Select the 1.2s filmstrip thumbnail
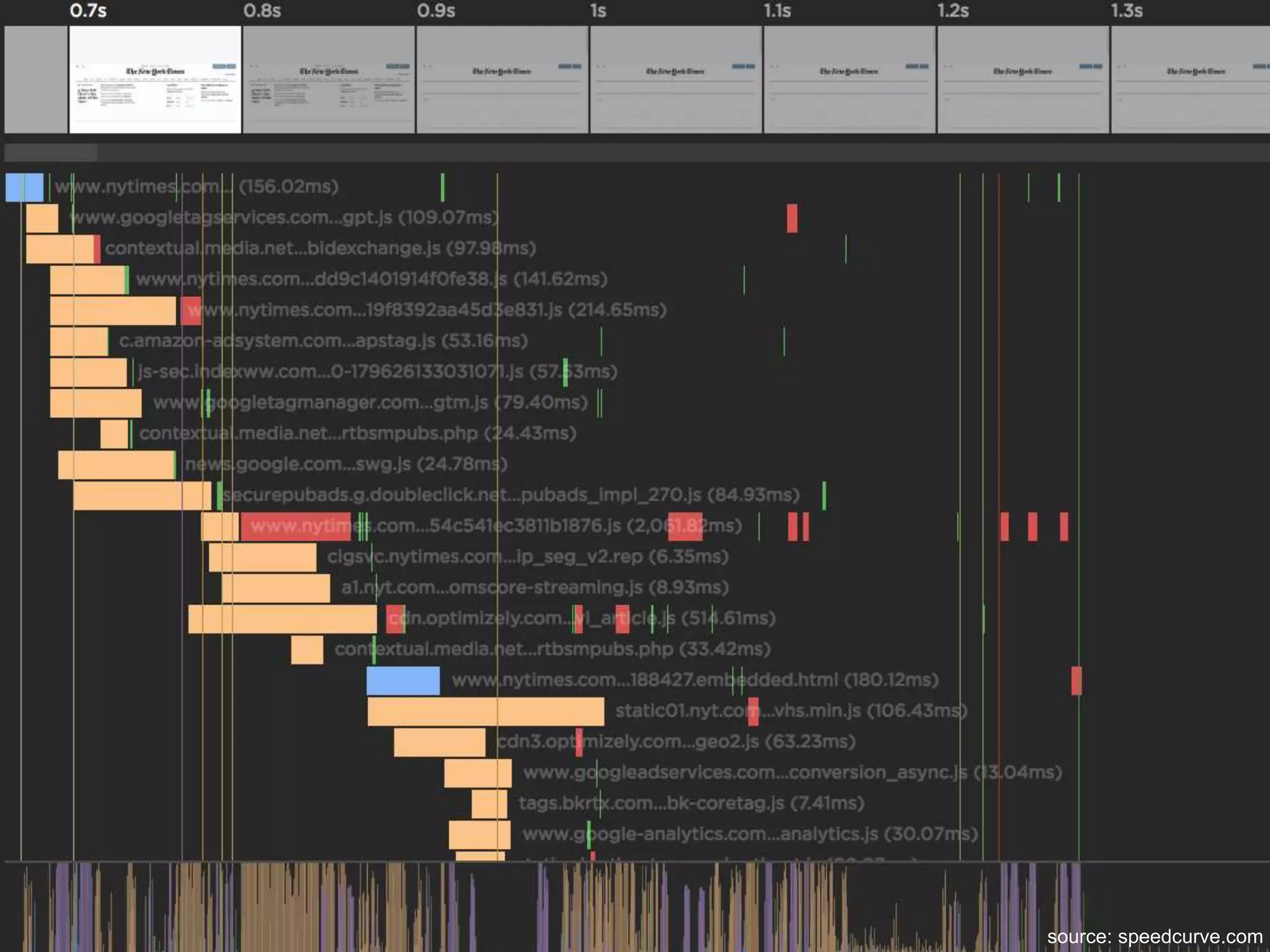Image resolution: width=1270 pixels, height=952 pixels. pyautogui.click(x=1023, y=79)
